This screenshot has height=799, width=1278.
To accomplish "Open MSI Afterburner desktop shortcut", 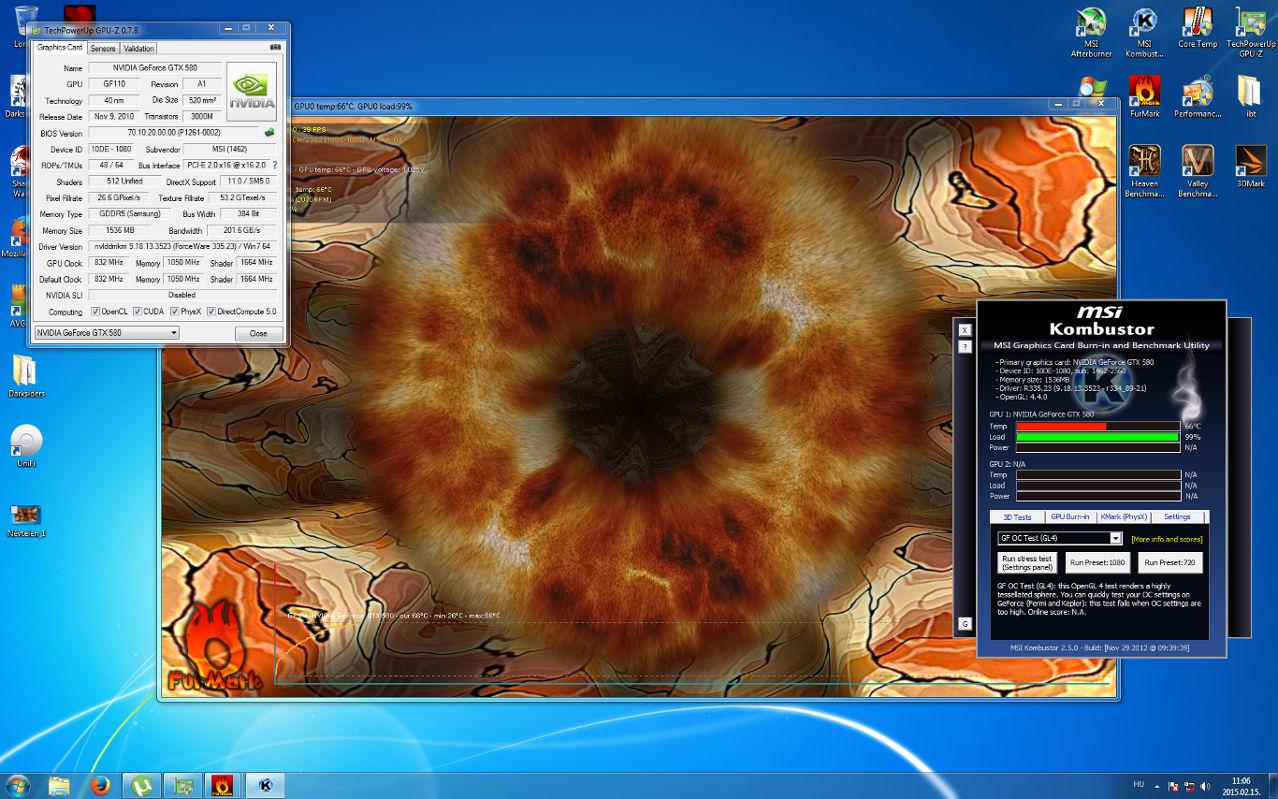I will pyautogui.click(x=1091, y=32).
